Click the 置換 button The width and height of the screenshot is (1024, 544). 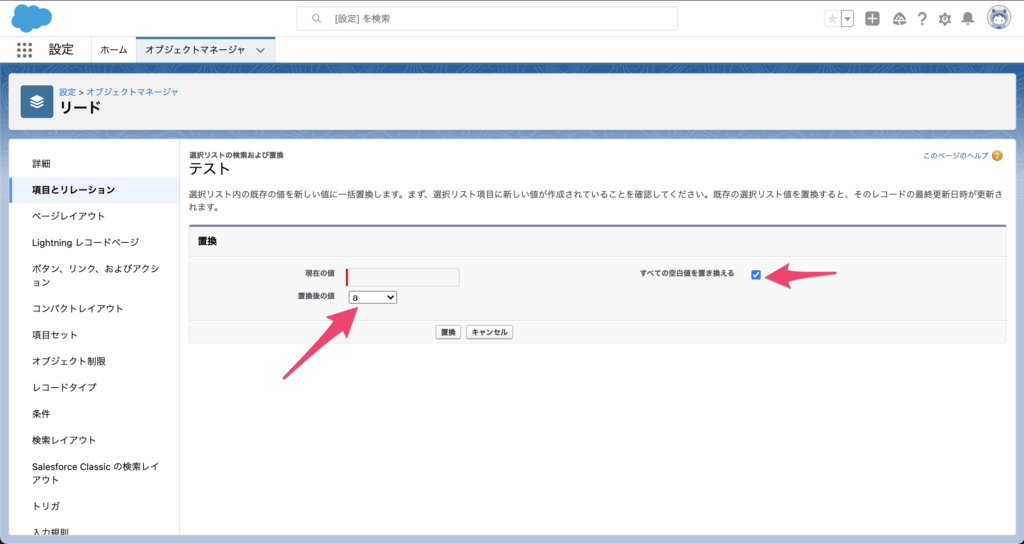point(448,332)
